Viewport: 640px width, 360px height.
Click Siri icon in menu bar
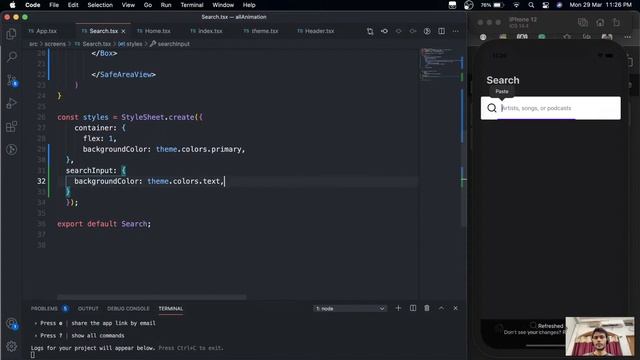point(559,5)
